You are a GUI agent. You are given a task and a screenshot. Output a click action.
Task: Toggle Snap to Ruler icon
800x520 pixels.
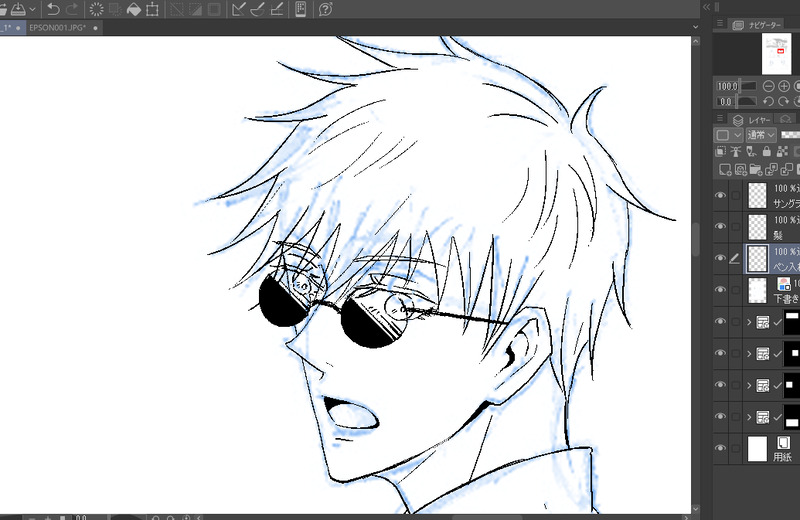point(238,9)
